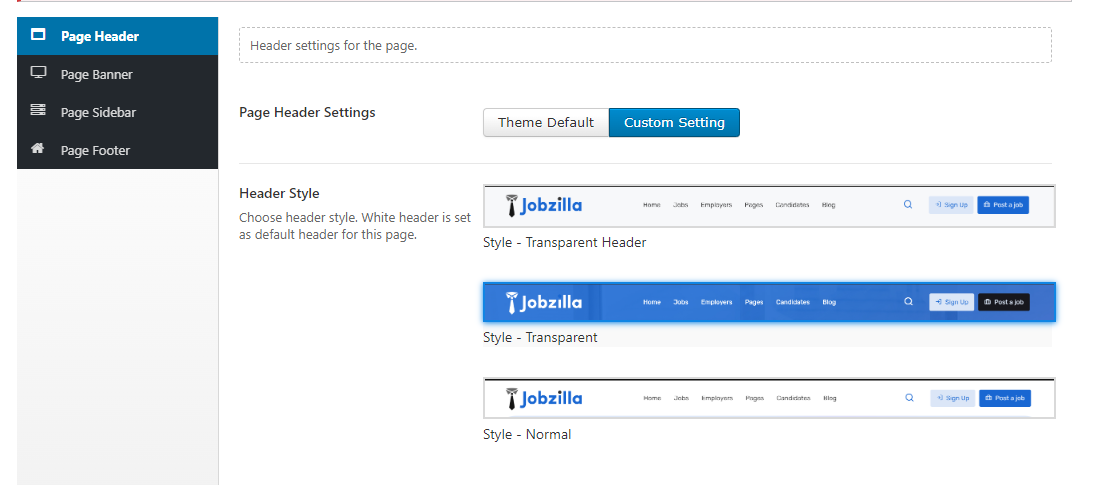Click the Style - Transparent Header label
The width and height of the screenshot is (1095, 485).
pyautogui.click(x=564, y=242)
